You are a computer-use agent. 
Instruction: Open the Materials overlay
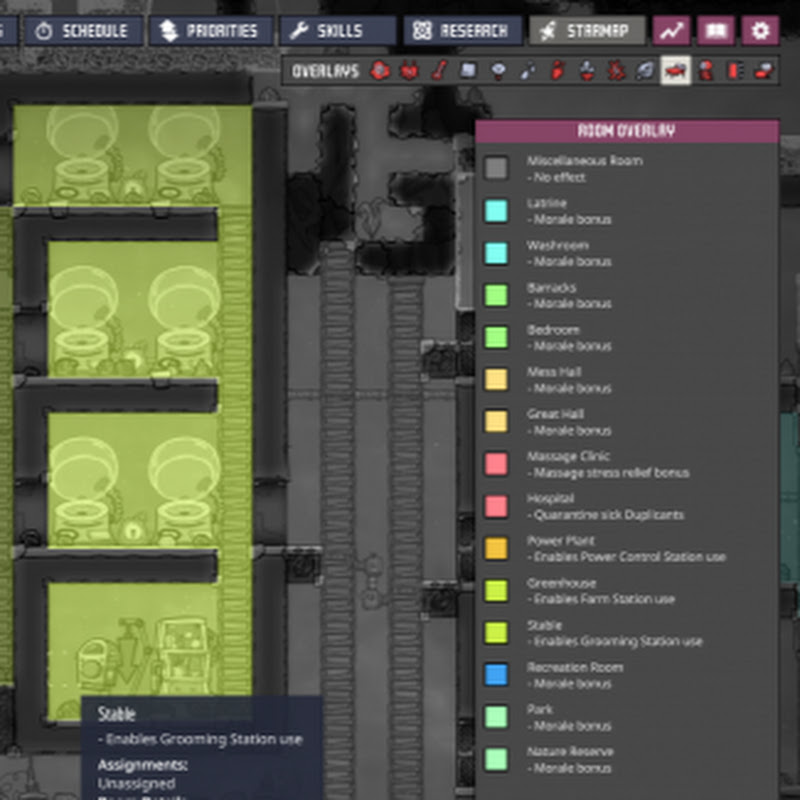pos(468,71)
